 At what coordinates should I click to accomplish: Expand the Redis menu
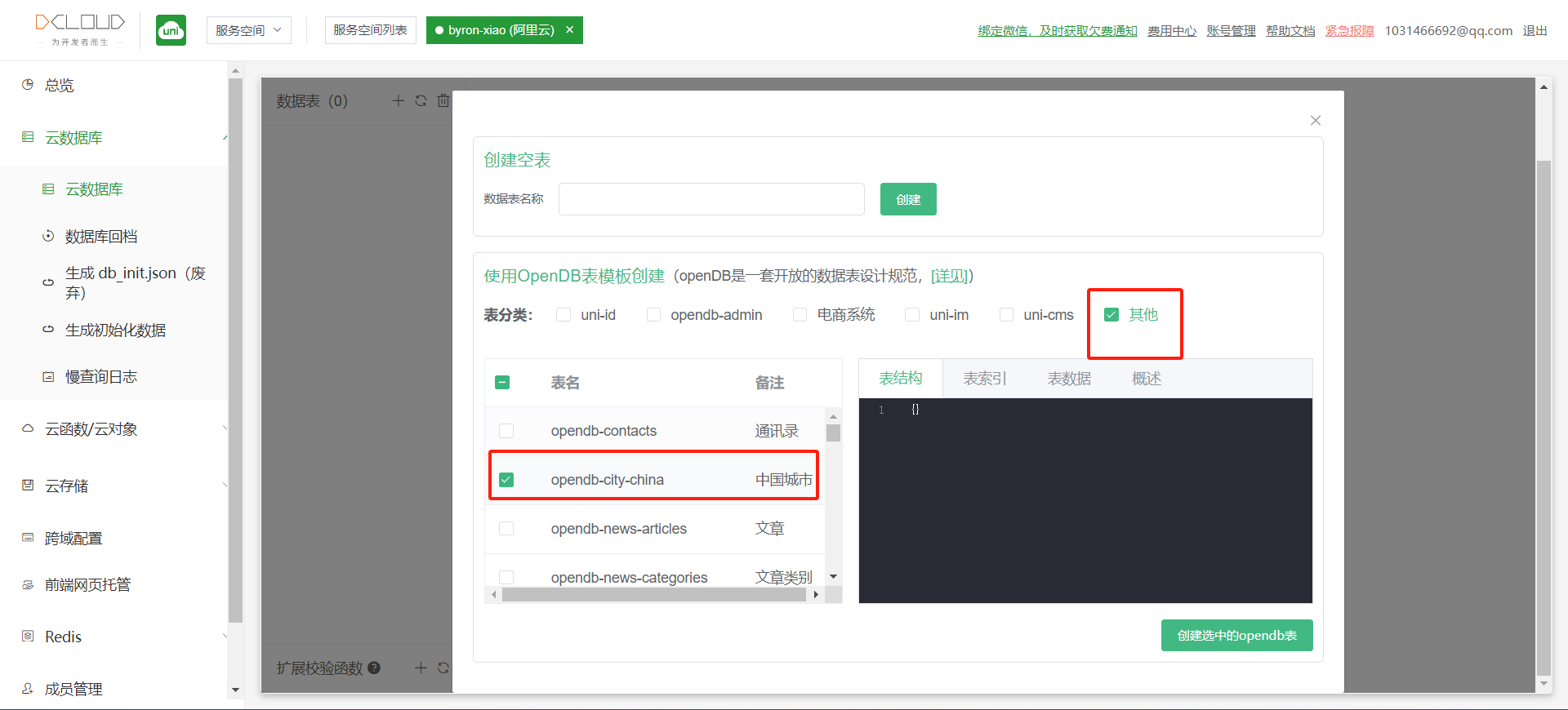[225, 637]
